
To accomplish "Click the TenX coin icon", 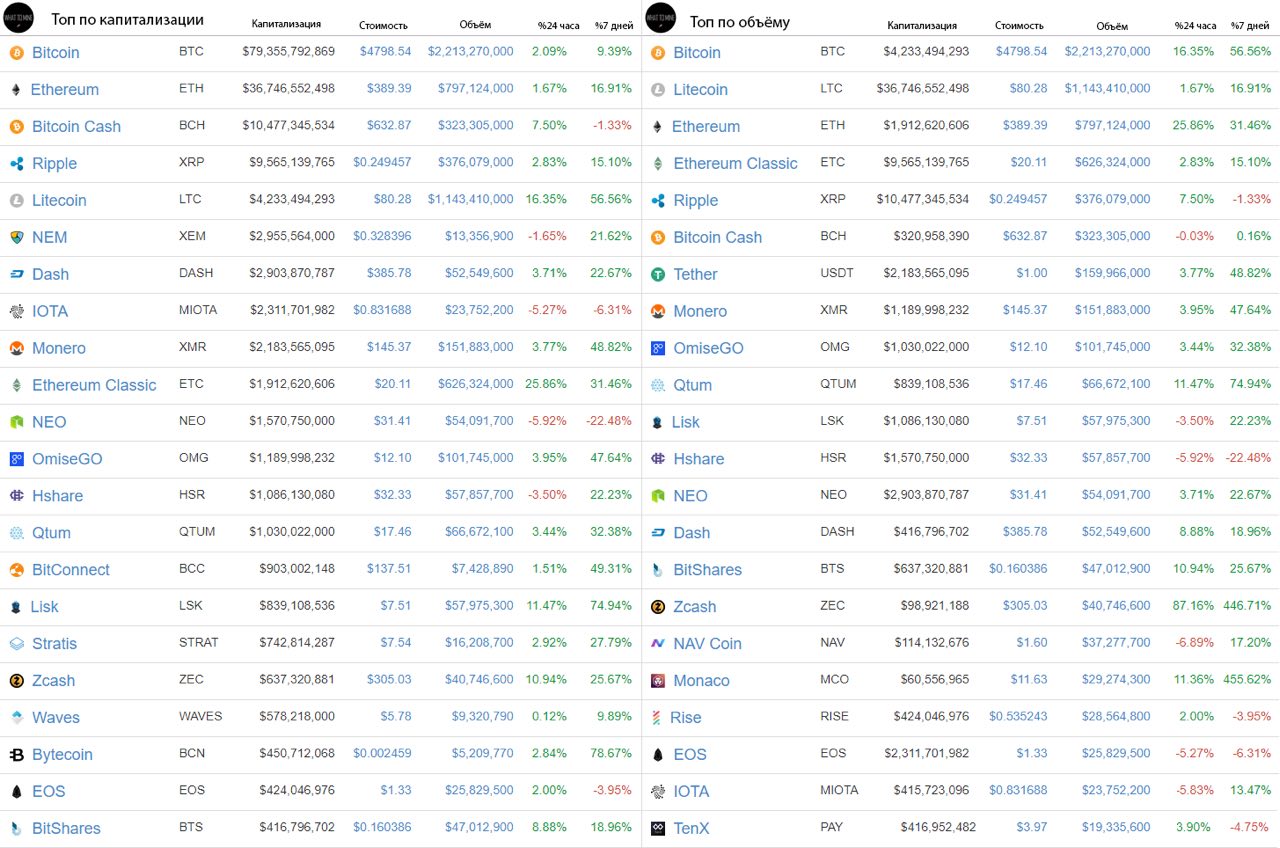I will coord(658,829).
